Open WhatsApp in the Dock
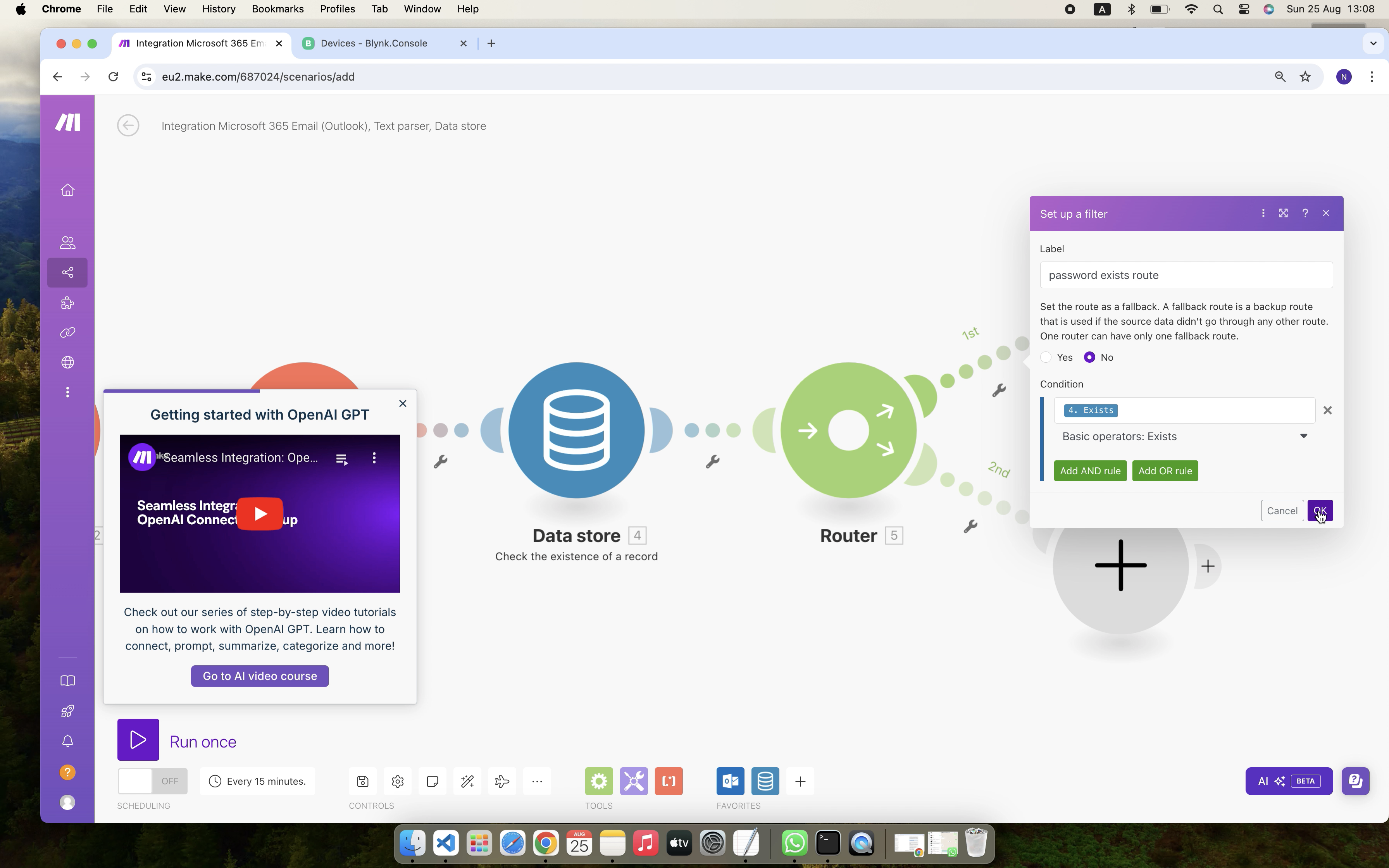Image resolution: width=1389 pixels, height=868 pixels. coord(794,843)
